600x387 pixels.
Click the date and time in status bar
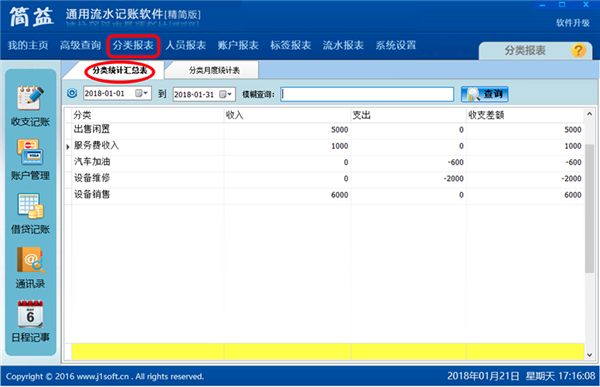[x=521, y=376]
